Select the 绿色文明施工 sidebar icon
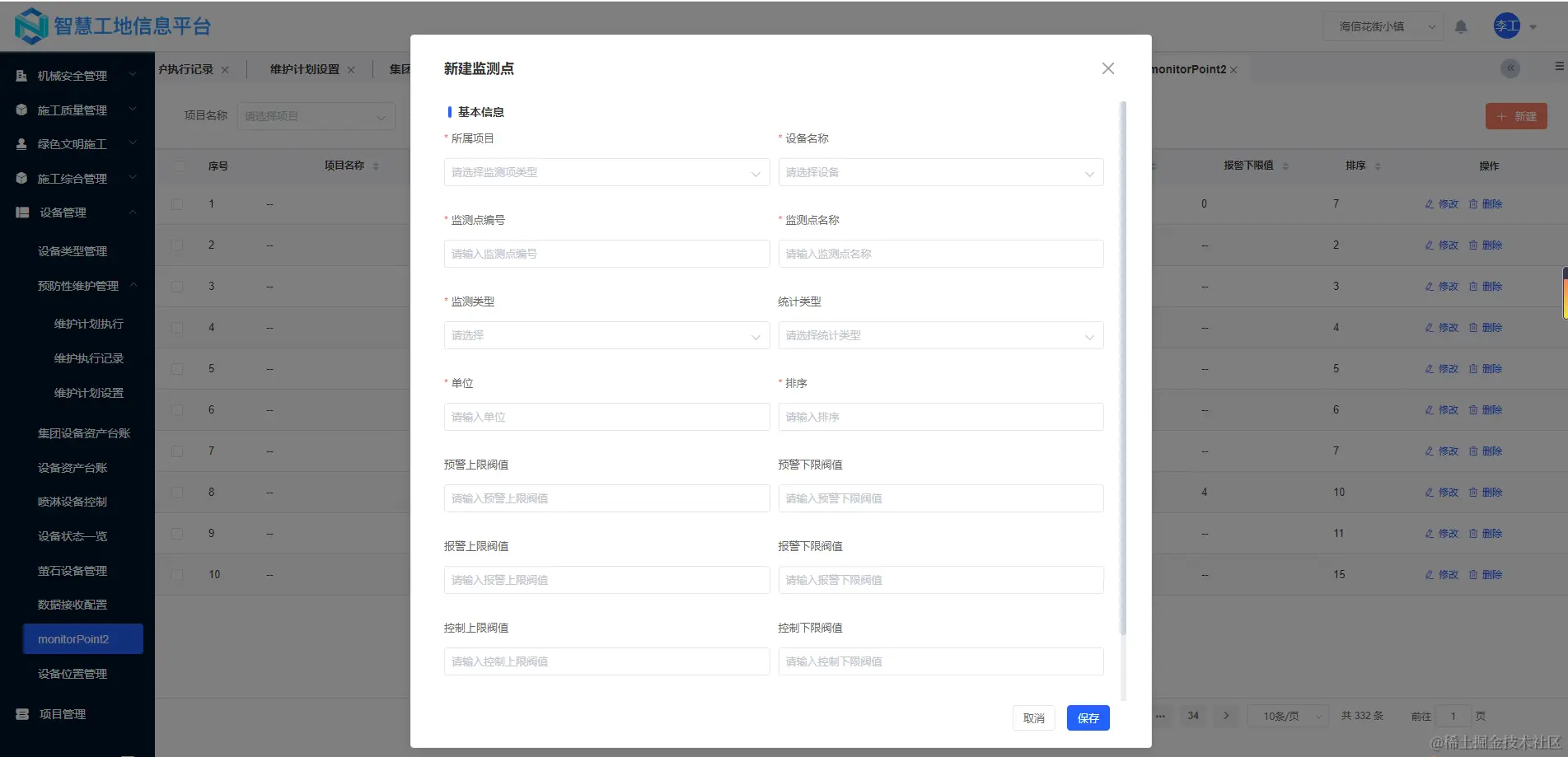Screen dimensions: 1568x757 [21, 143]
